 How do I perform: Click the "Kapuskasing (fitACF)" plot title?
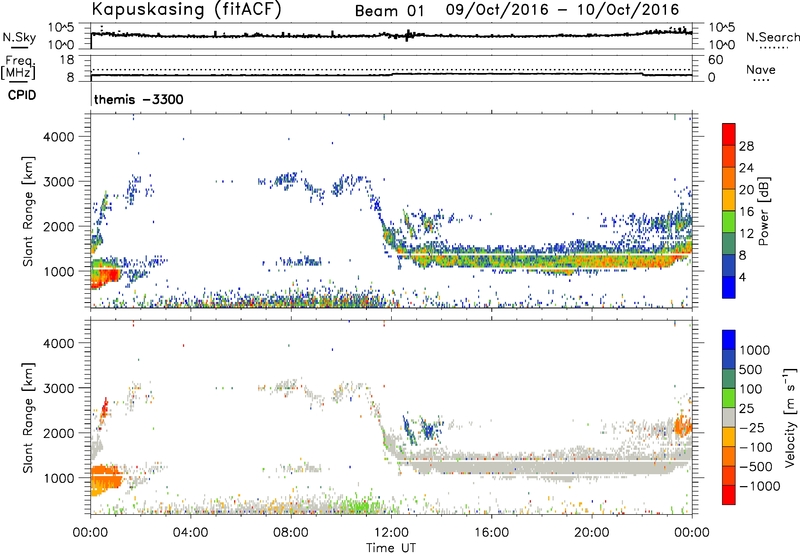coord(186,9)
